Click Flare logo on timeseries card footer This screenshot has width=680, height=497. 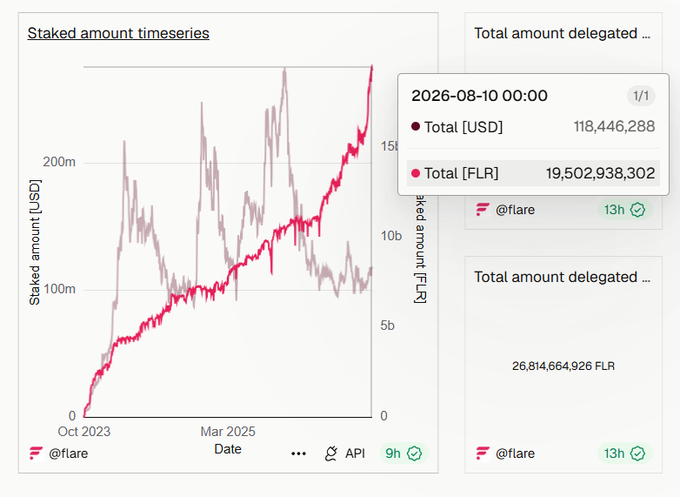pyautogui.click(x=36, y=453)
